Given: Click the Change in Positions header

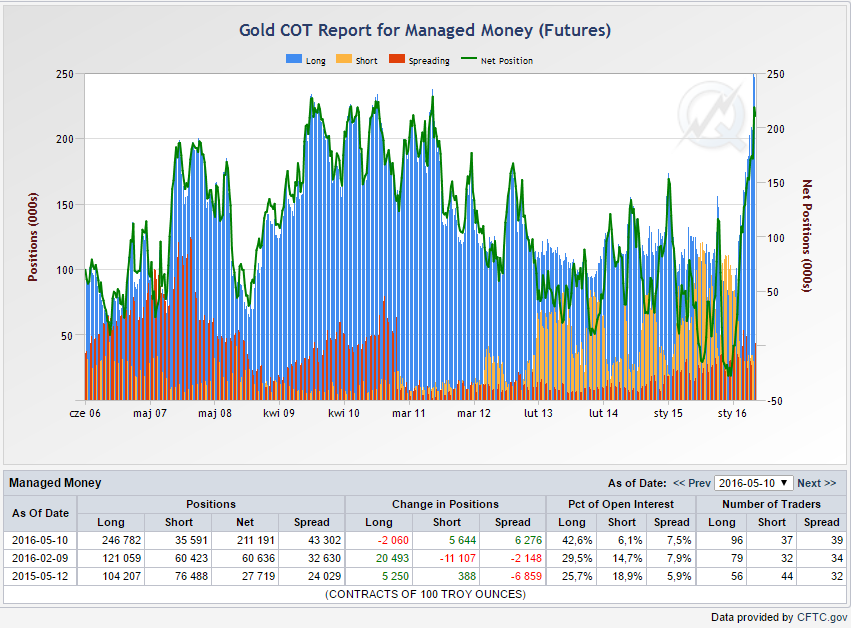Looking at the screenshot, I should 446,504.
